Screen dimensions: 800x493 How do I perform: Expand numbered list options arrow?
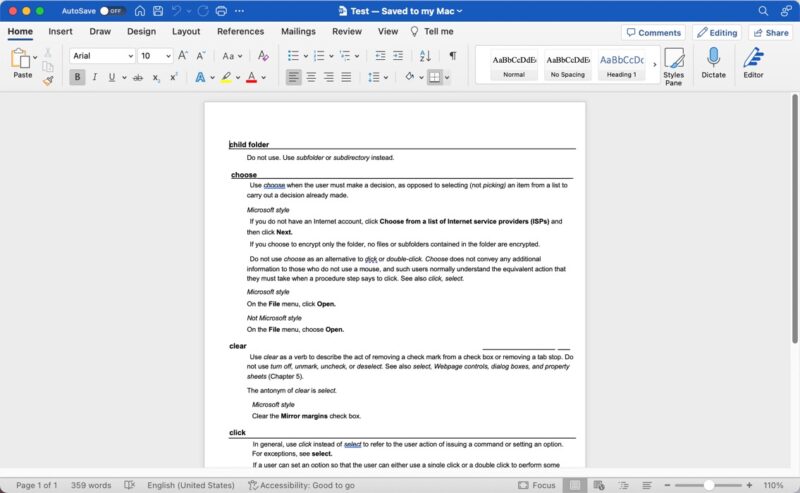click(x=331, y=56)
